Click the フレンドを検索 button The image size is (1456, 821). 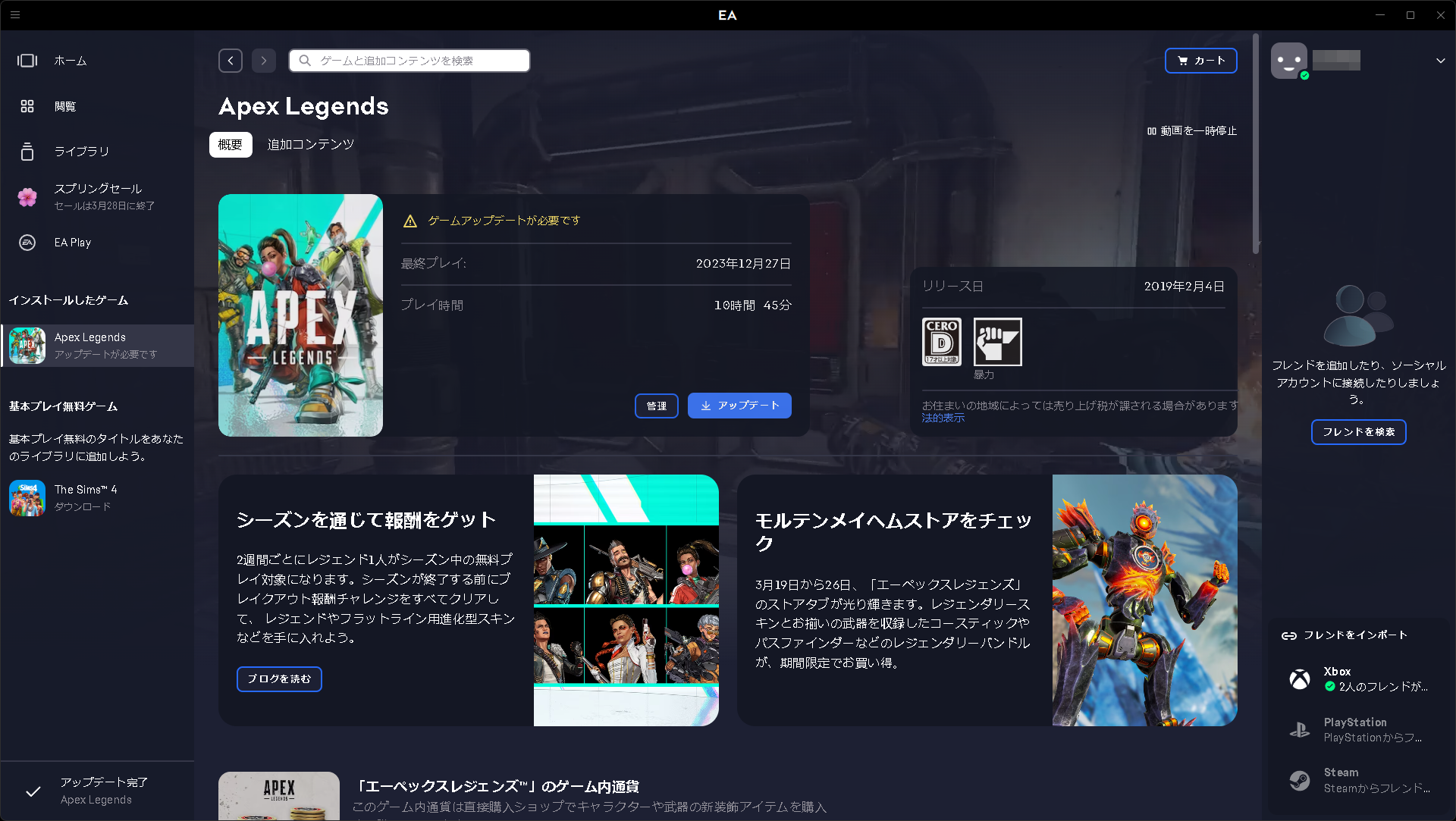[x=1358, y=432]
